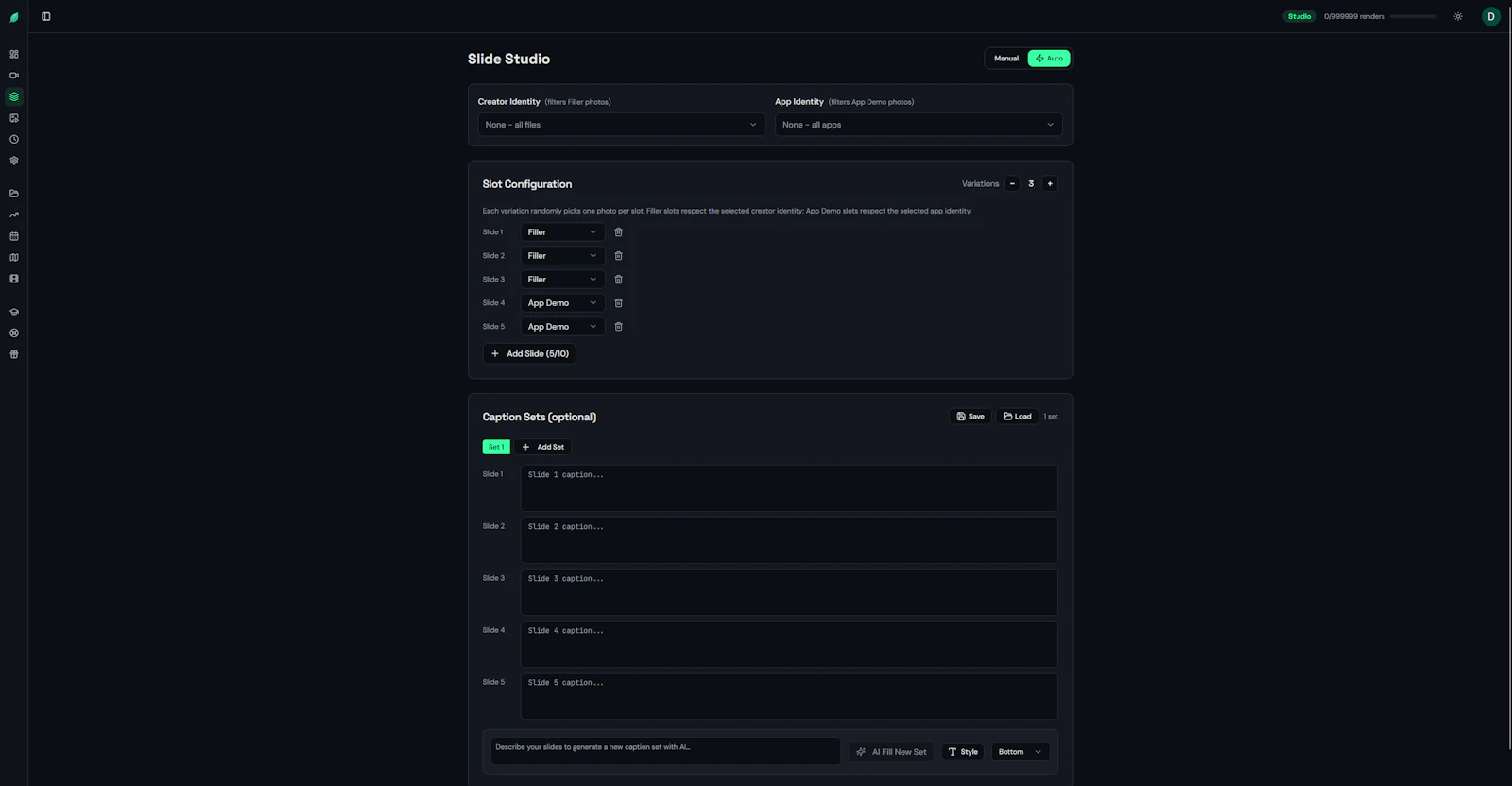
Task: Click AI Fill New Set button
Action: point(892,752)
